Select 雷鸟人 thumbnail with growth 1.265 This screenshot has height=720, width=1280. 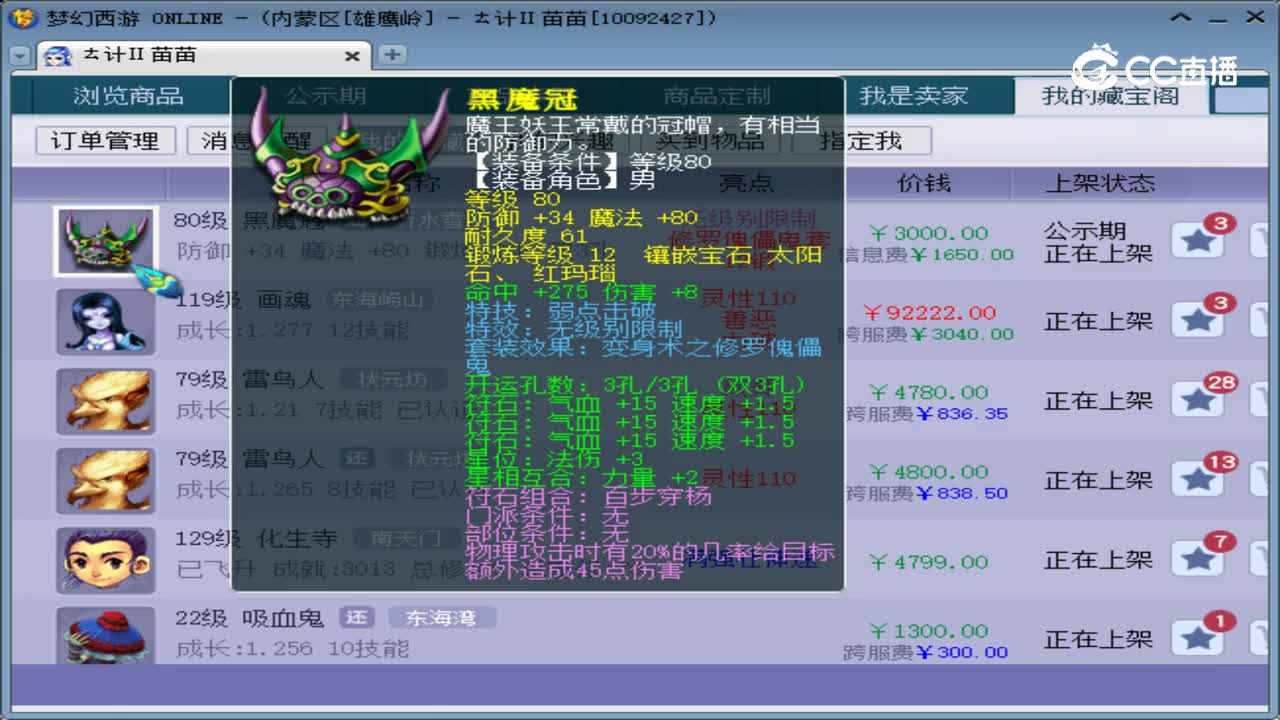(105, 481)
